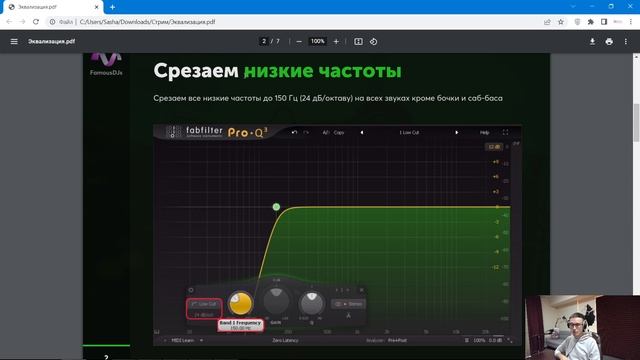Open the dropdown arrow next to MIDI Learn
The image size is (640, 360).
coord(201,340)
